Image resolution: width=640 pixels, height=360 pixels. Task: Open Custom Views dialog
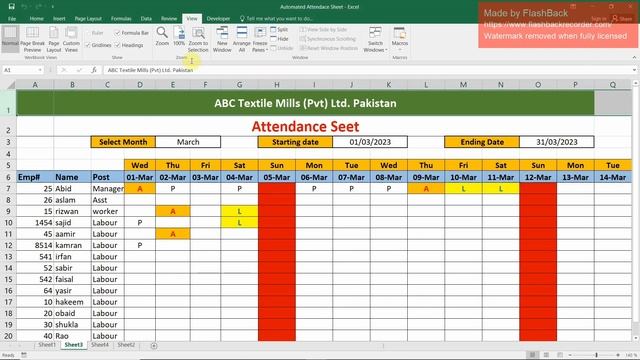(71, 39)
